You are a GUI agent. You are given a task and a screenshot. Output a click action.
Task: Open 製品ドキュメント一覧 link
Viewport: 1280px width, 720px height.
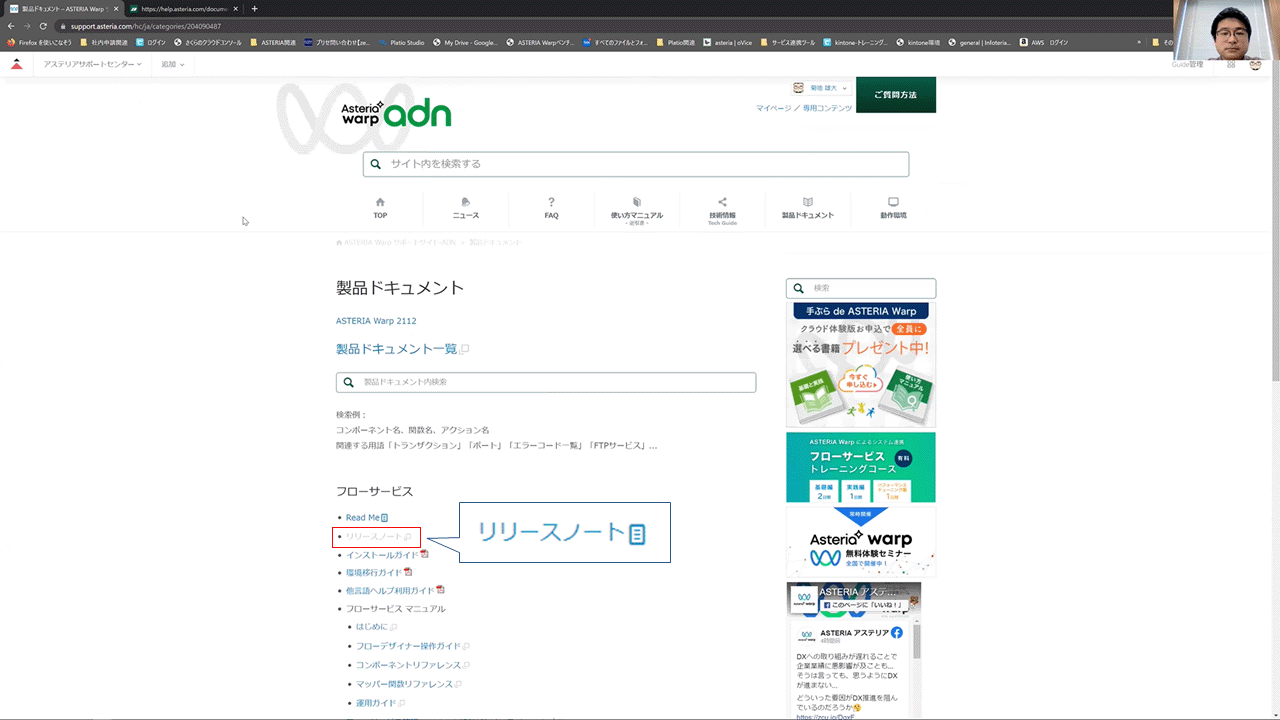tap(396, 349)
